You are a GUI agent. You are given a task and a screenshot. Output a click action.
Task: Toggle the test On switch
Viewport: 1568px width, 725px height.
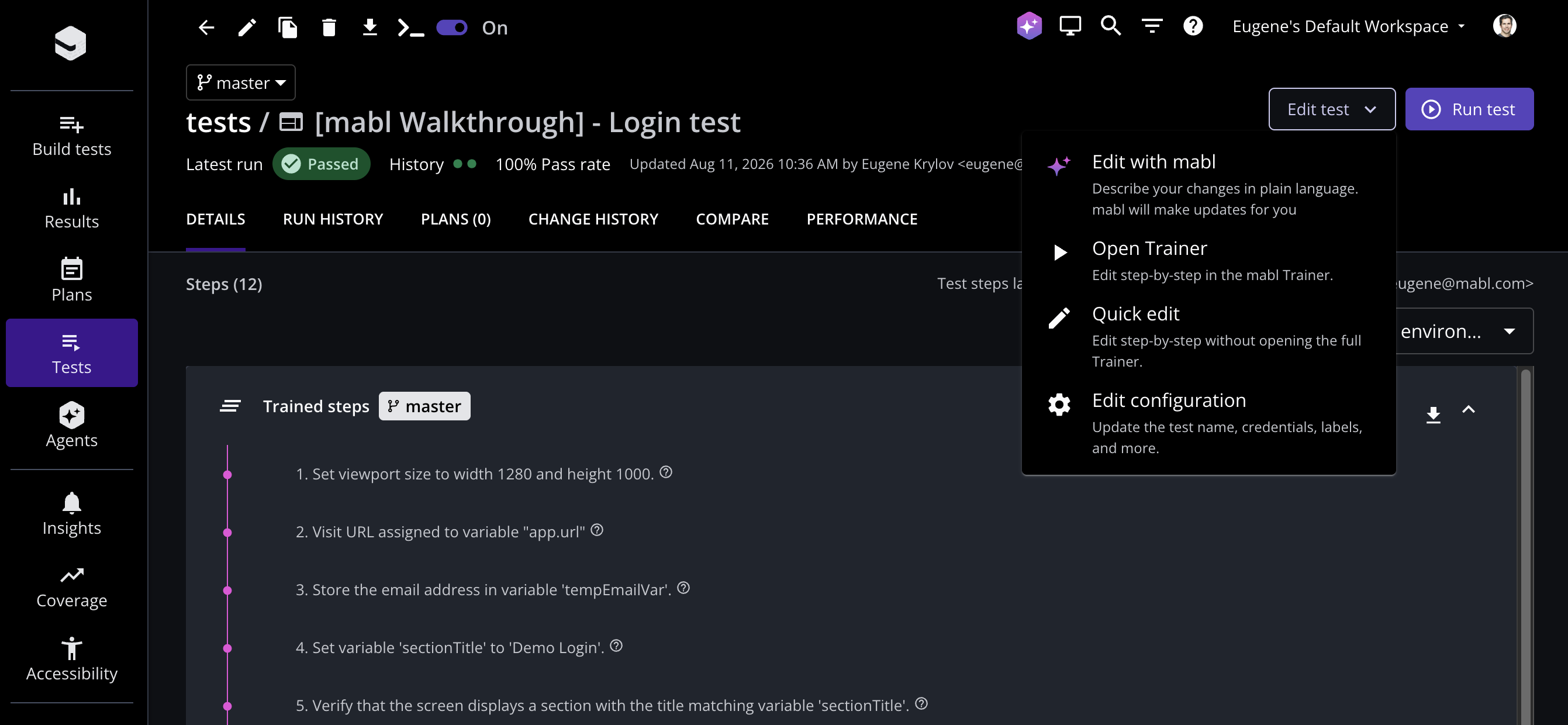tap(452, 27)
